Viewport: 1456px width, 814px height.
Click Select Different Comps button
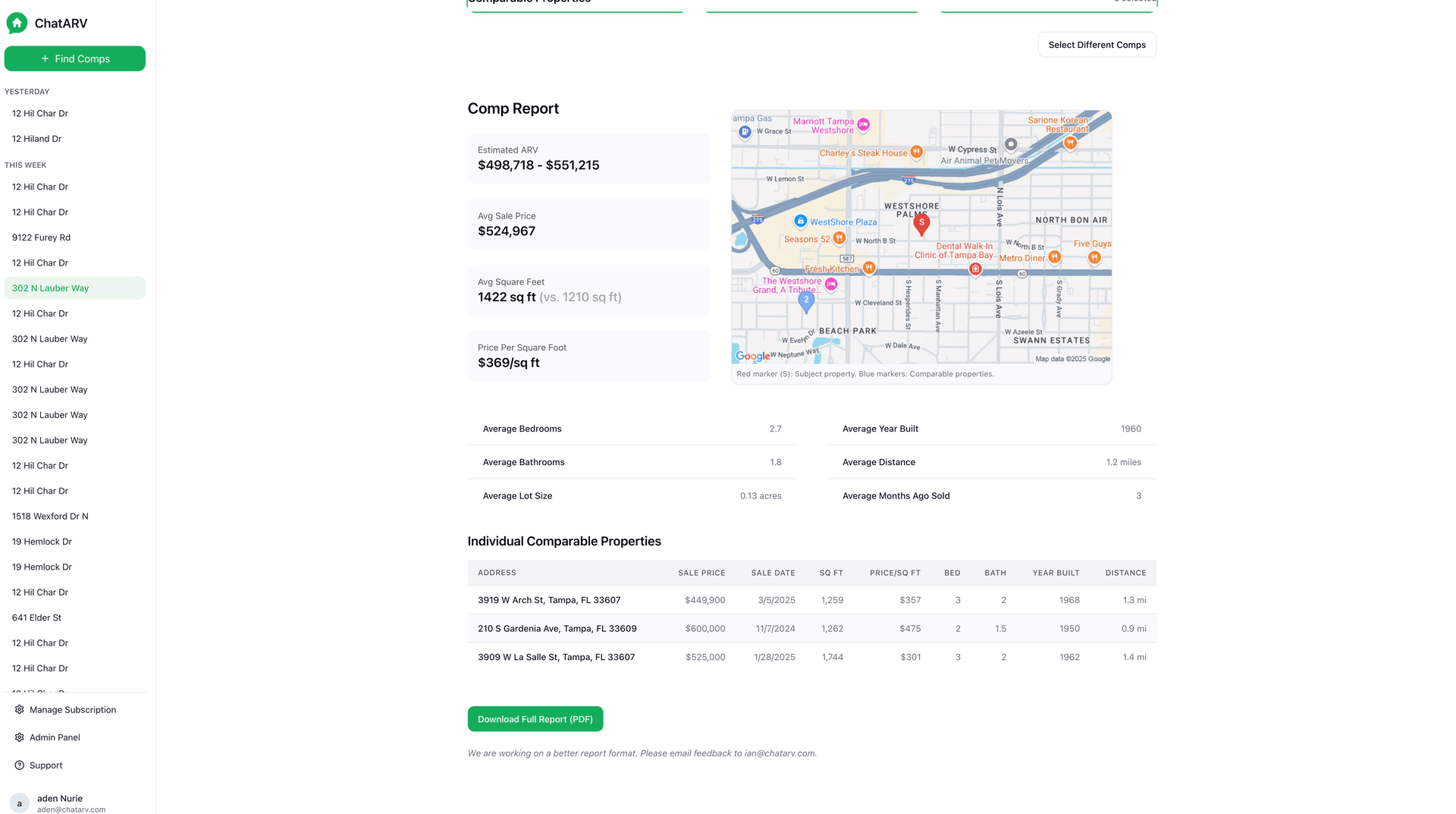point(1097,45)
